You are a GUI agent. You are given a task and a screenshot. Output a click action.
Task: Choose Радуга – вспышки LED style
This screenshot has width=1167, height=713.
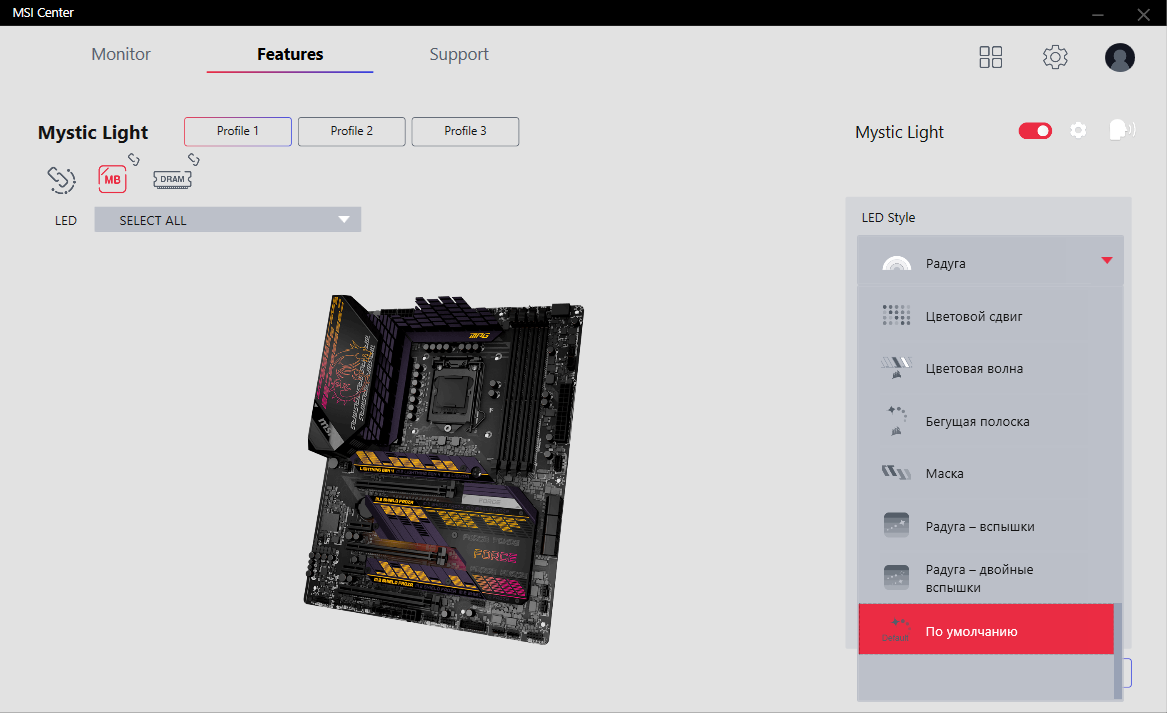(986, 526)
